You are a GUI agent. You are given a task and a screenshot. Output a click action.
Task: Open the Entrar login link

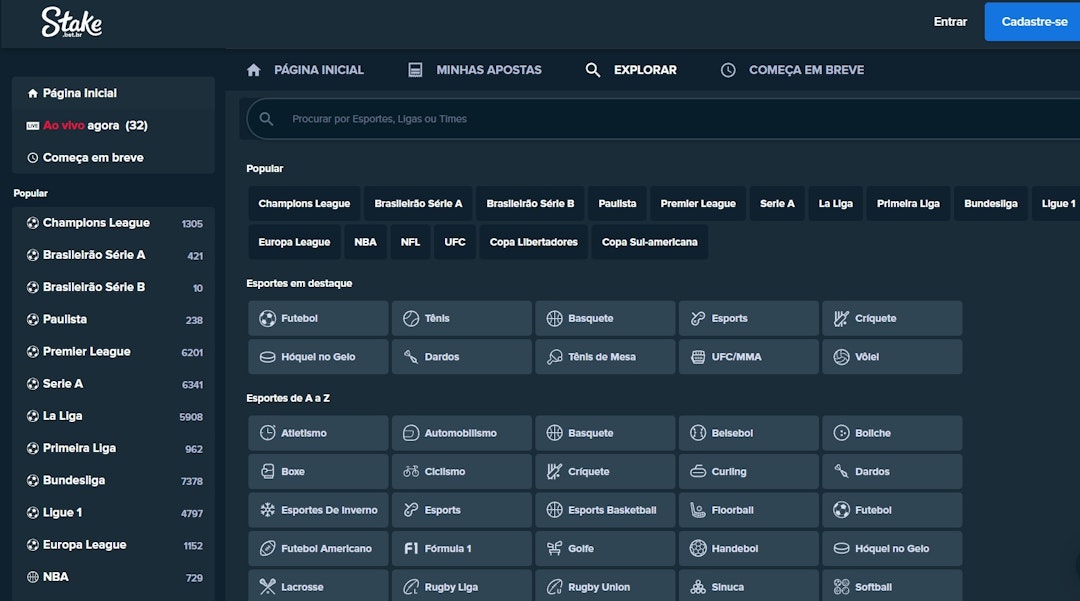(x=950, y=22)
